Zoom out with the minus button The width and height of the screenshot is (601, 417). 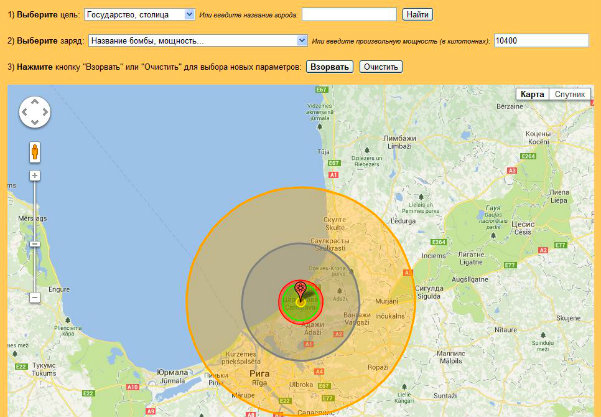tap(34, 297)
